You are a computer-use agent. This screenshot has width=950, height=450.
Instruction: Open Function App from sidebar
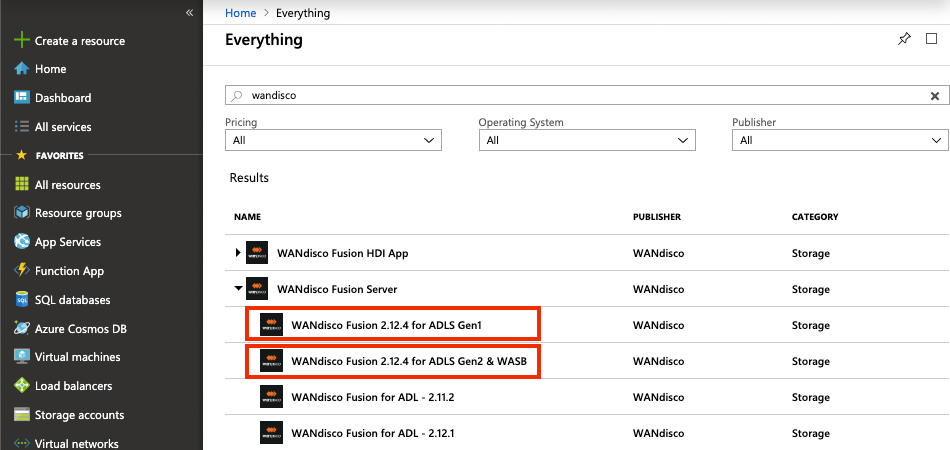pos(70,271)
